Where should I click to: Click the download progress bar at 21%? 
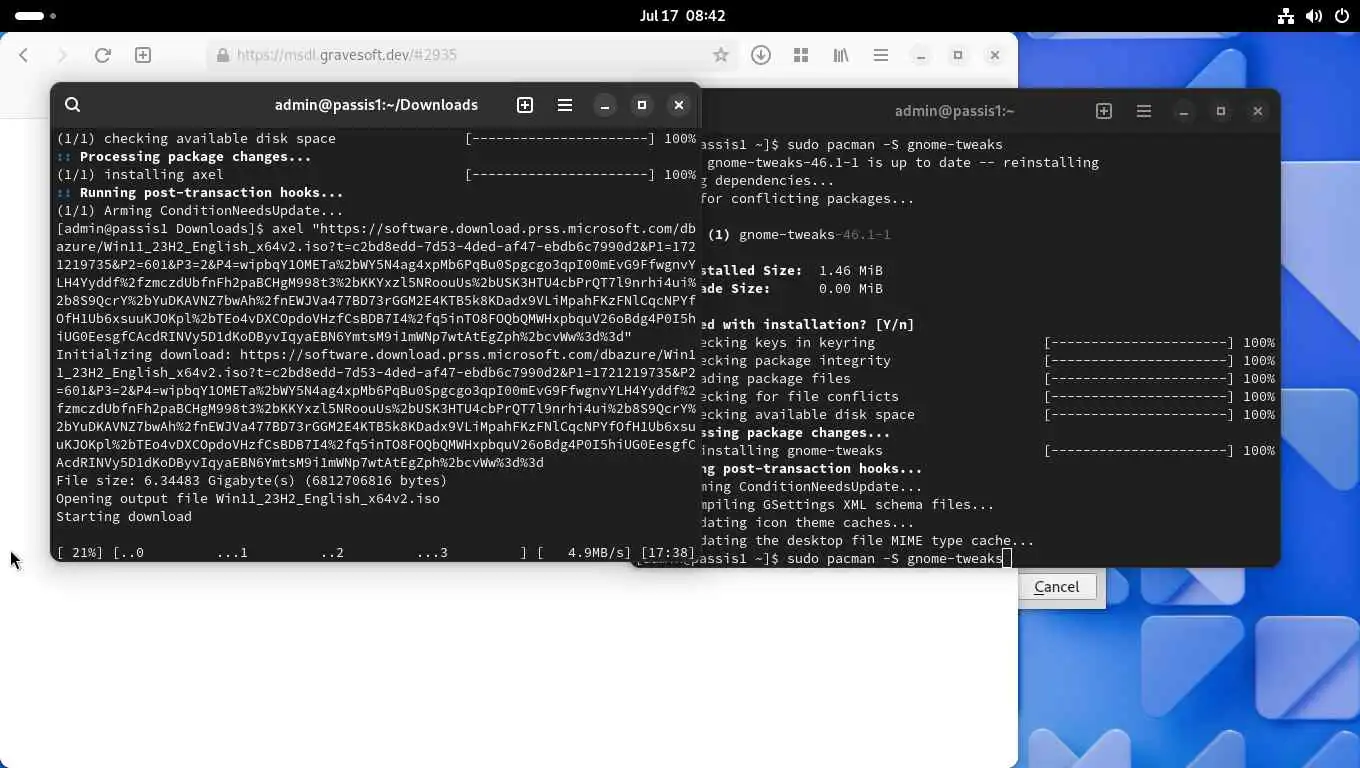tap(376, 553)
